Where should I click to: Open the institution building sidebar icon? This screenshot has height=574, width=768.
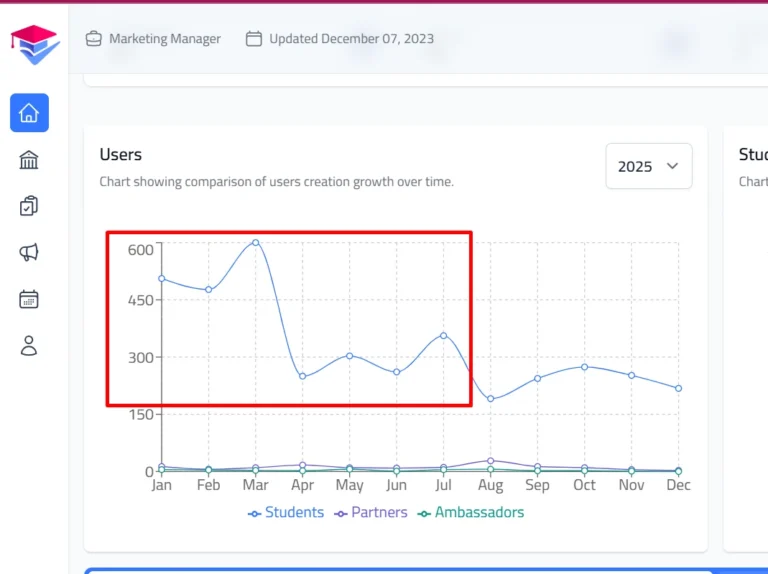(x=29, y=160)
